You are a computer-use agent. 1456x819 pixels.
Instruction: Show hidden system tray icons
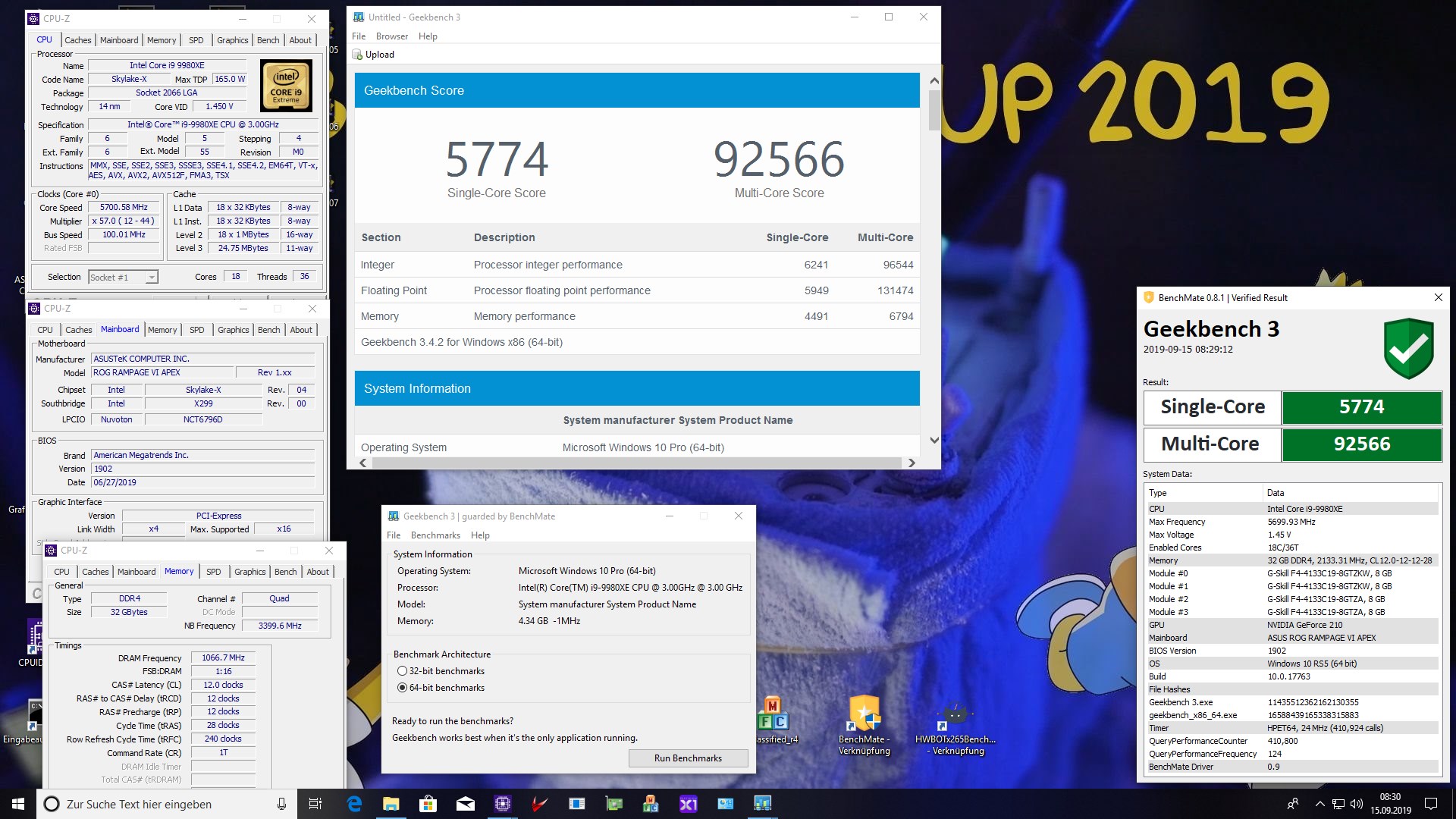[x=1319, y=804]
